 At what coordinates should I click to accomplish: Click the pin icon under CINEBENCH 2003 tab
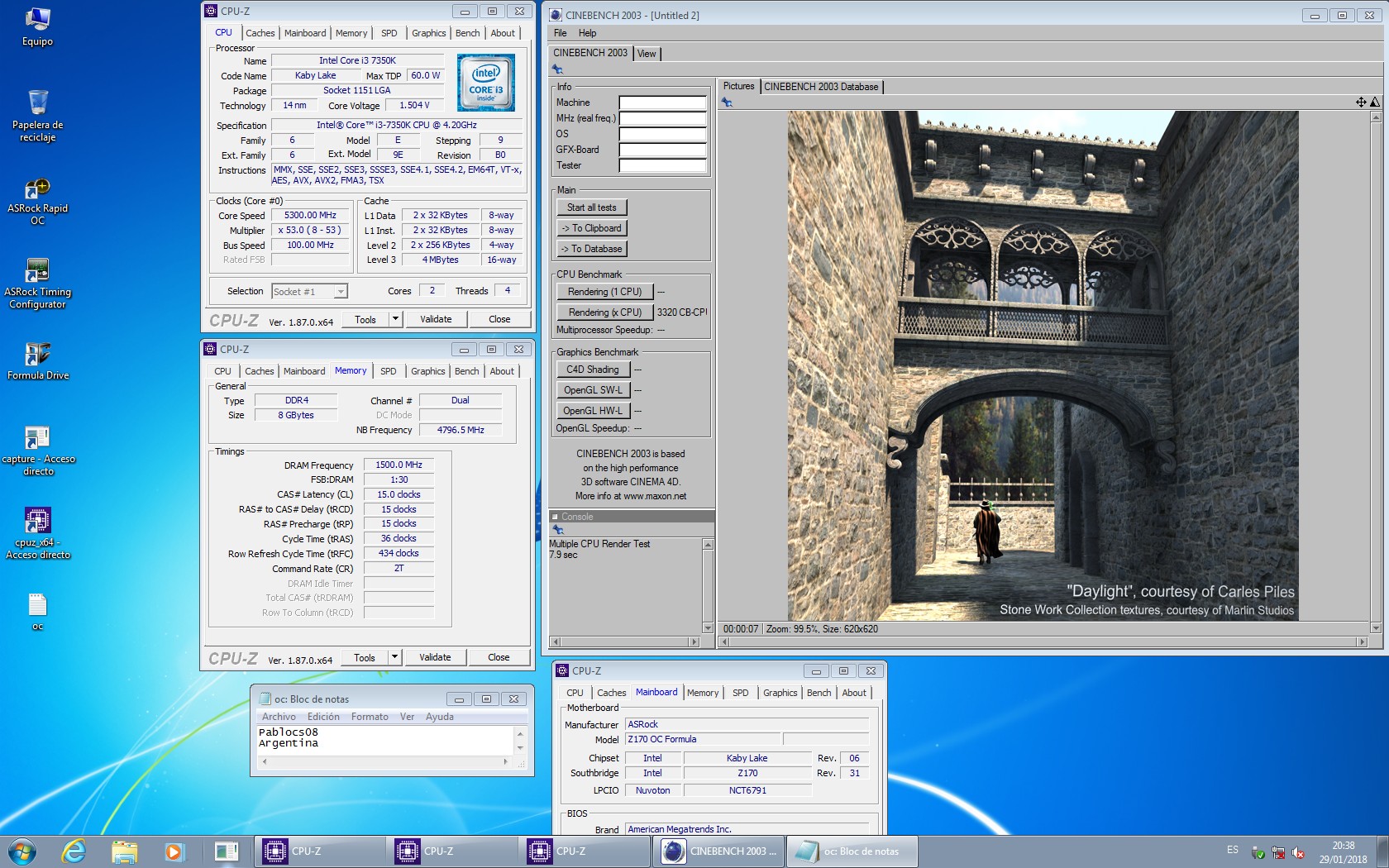pyautogui.click(x=557, y=69)
